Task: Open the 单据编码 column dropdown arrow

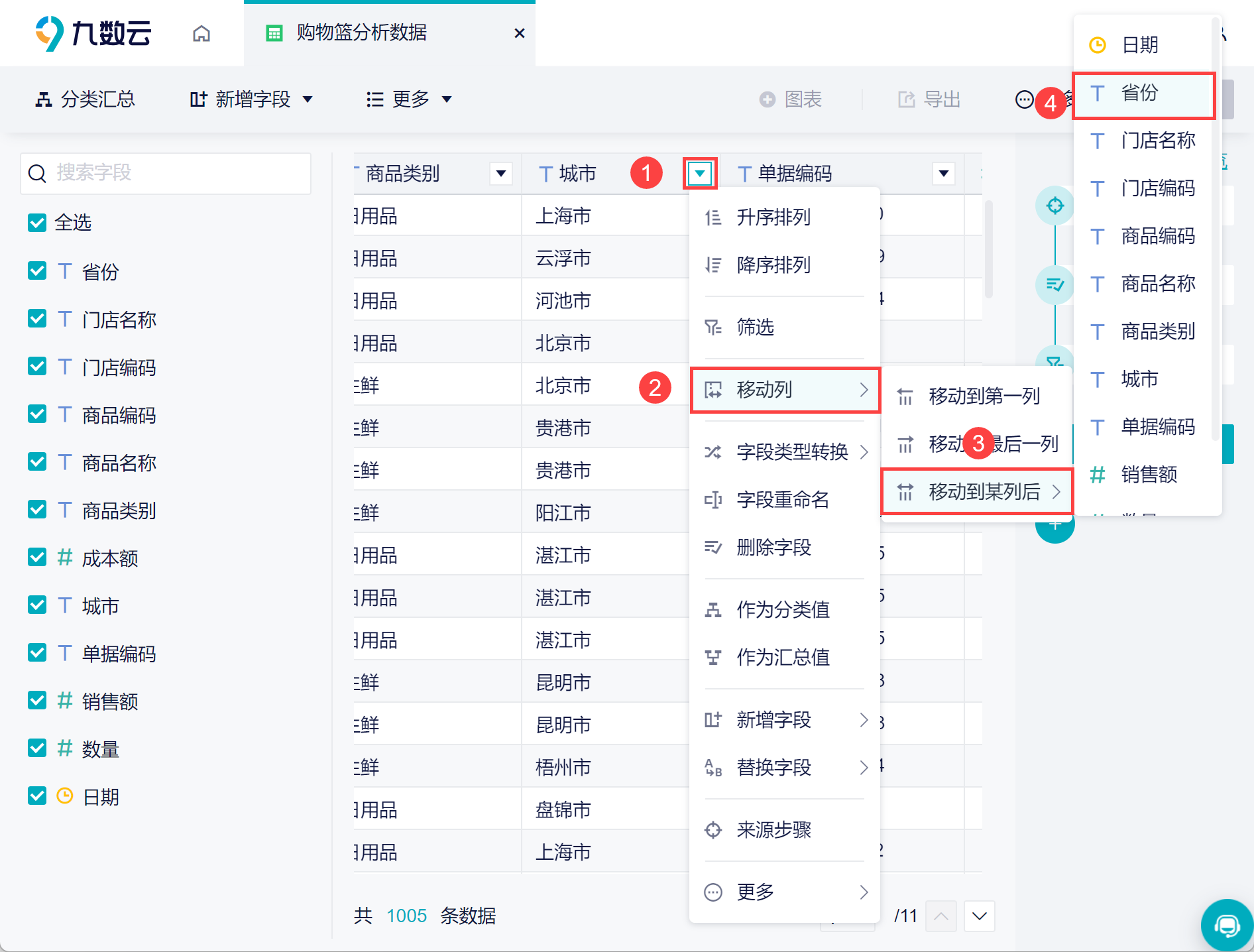Action: [x=944, y=174]
